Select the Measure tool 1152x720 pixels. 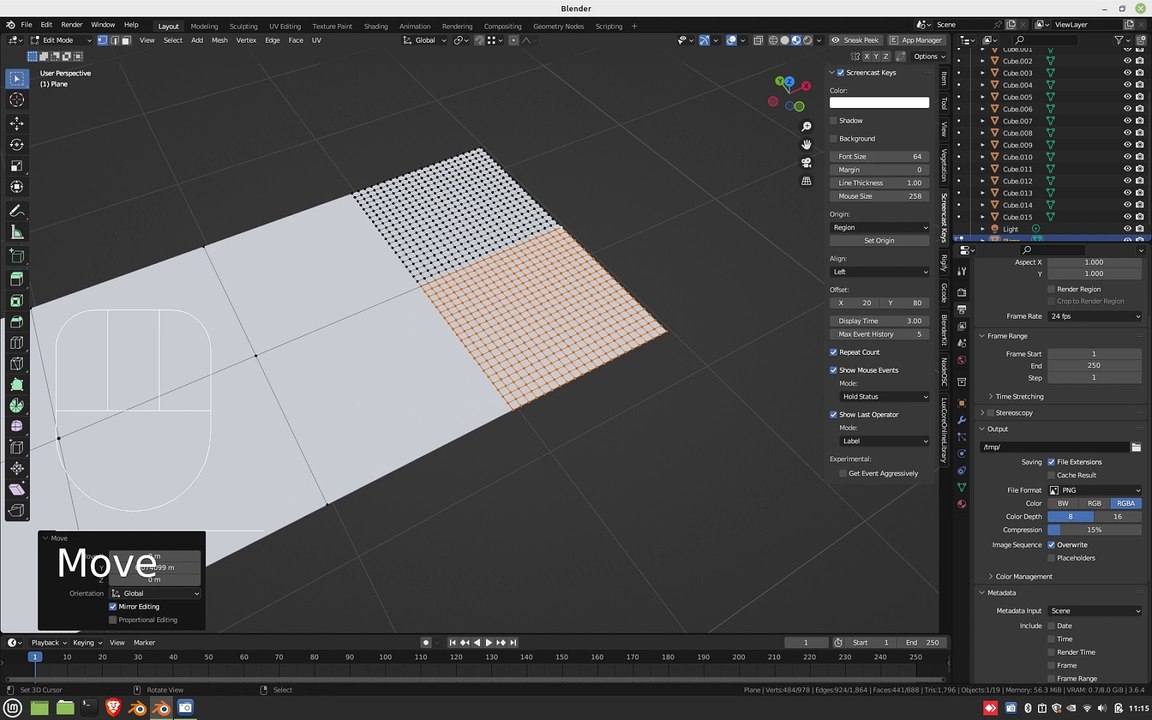(17, 233)
